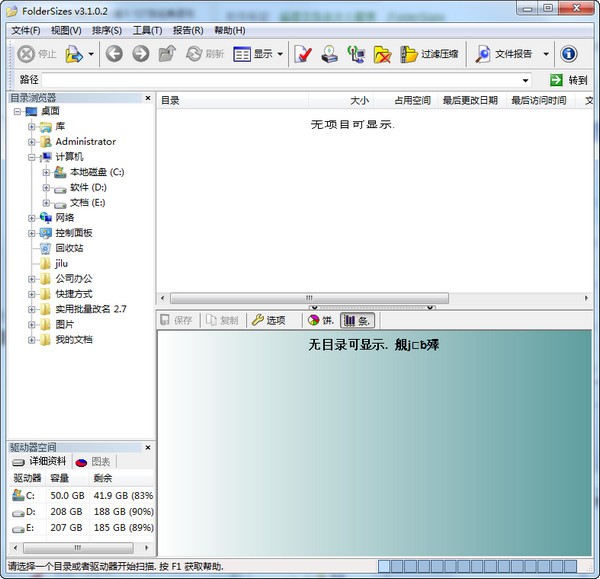This screenshot has height=579, width=600.
Task: Select the 我的文档 folder
Action: tap(66, 339)
